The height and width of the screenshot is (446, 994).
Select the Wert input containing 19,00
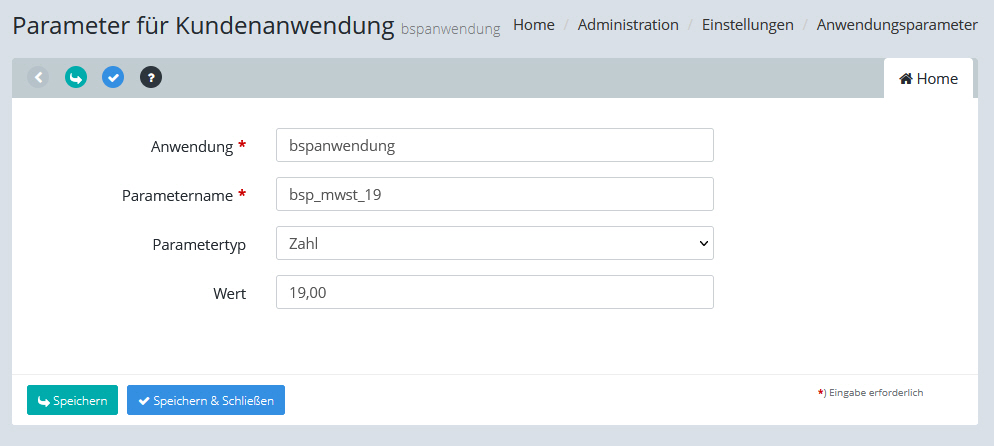[494, 292]
